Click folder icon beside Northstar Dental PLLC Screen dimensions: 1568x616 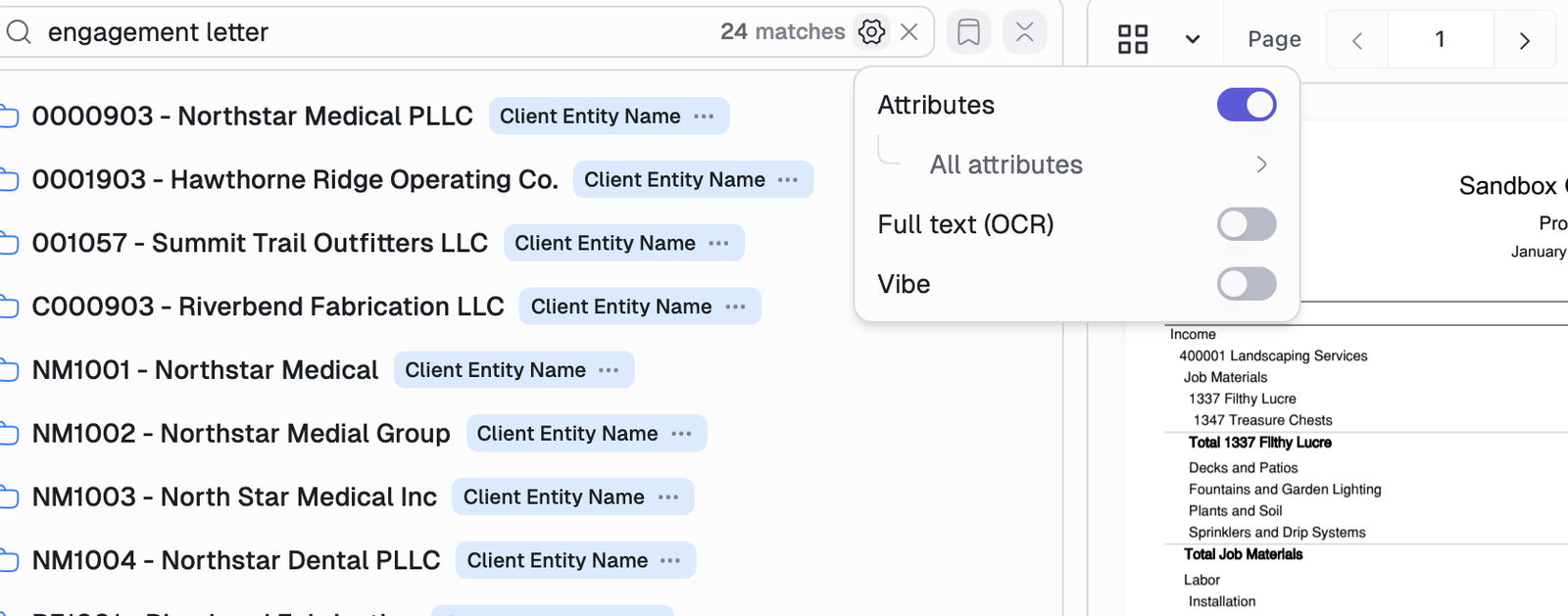(9, 561)
